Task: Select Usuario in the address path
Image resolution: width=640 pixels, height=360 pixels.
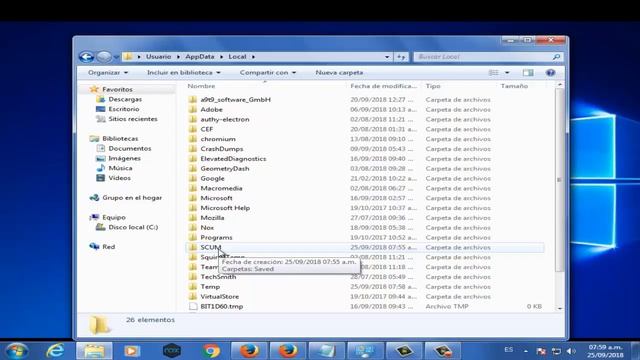Action: coord(158,57)
